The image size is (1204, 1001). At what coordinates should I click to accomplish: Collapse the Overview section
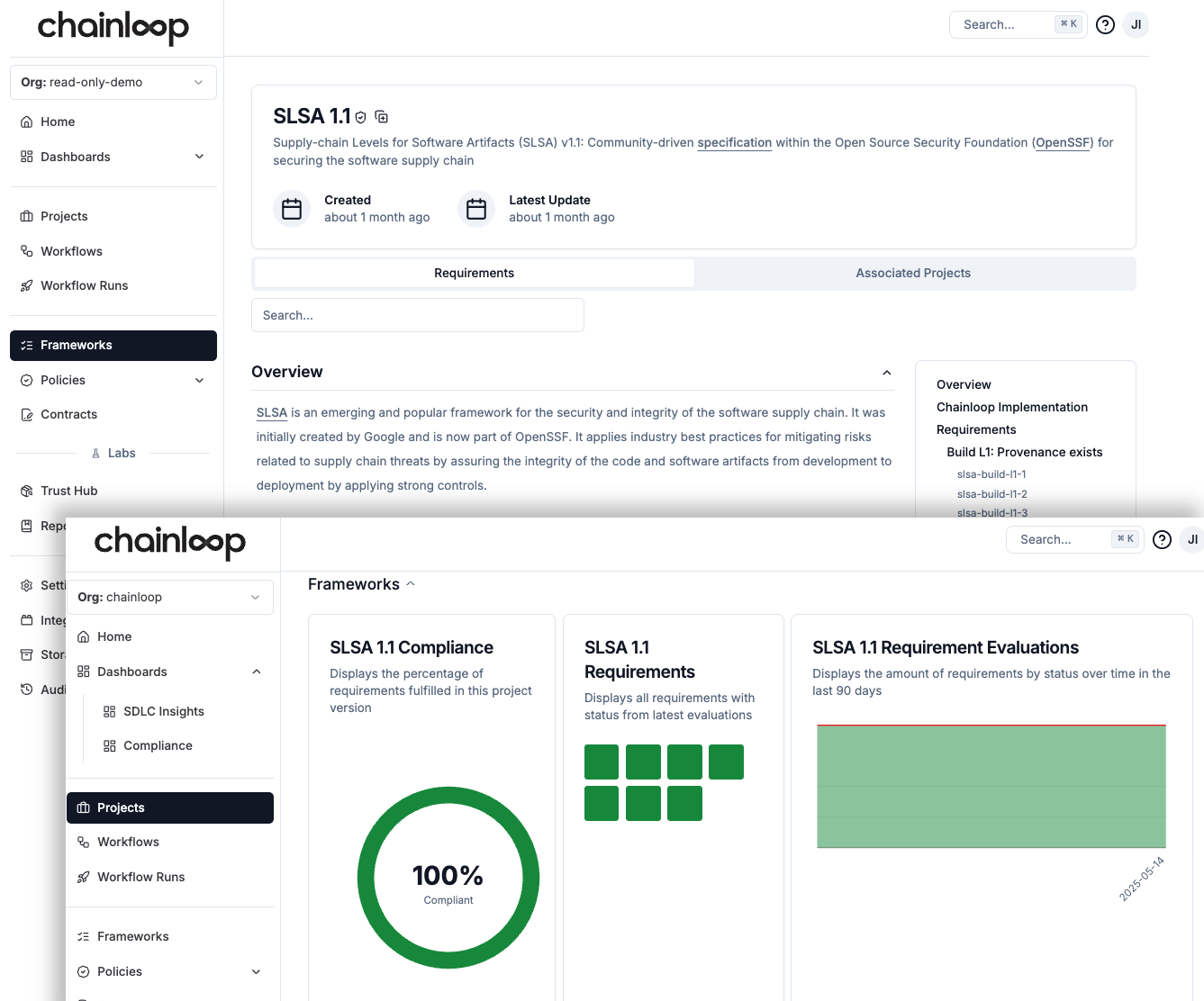[887, 373]
